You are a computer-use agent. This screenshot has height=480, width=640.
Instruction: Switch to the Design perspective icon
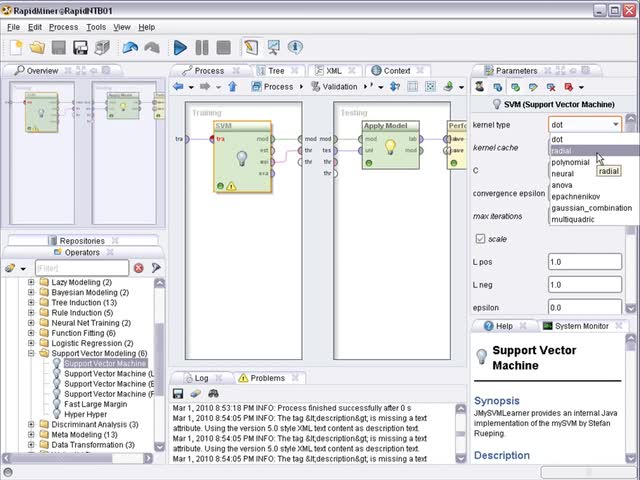[x=251, y=48]
